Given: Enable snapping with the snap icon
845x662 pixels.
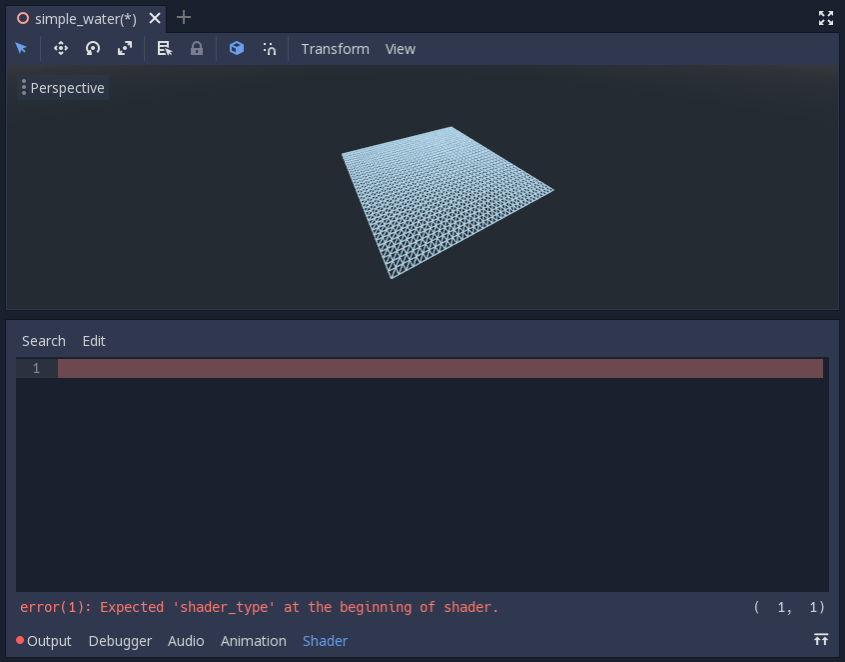Looking at the screenshot, I should coord(269,48).
